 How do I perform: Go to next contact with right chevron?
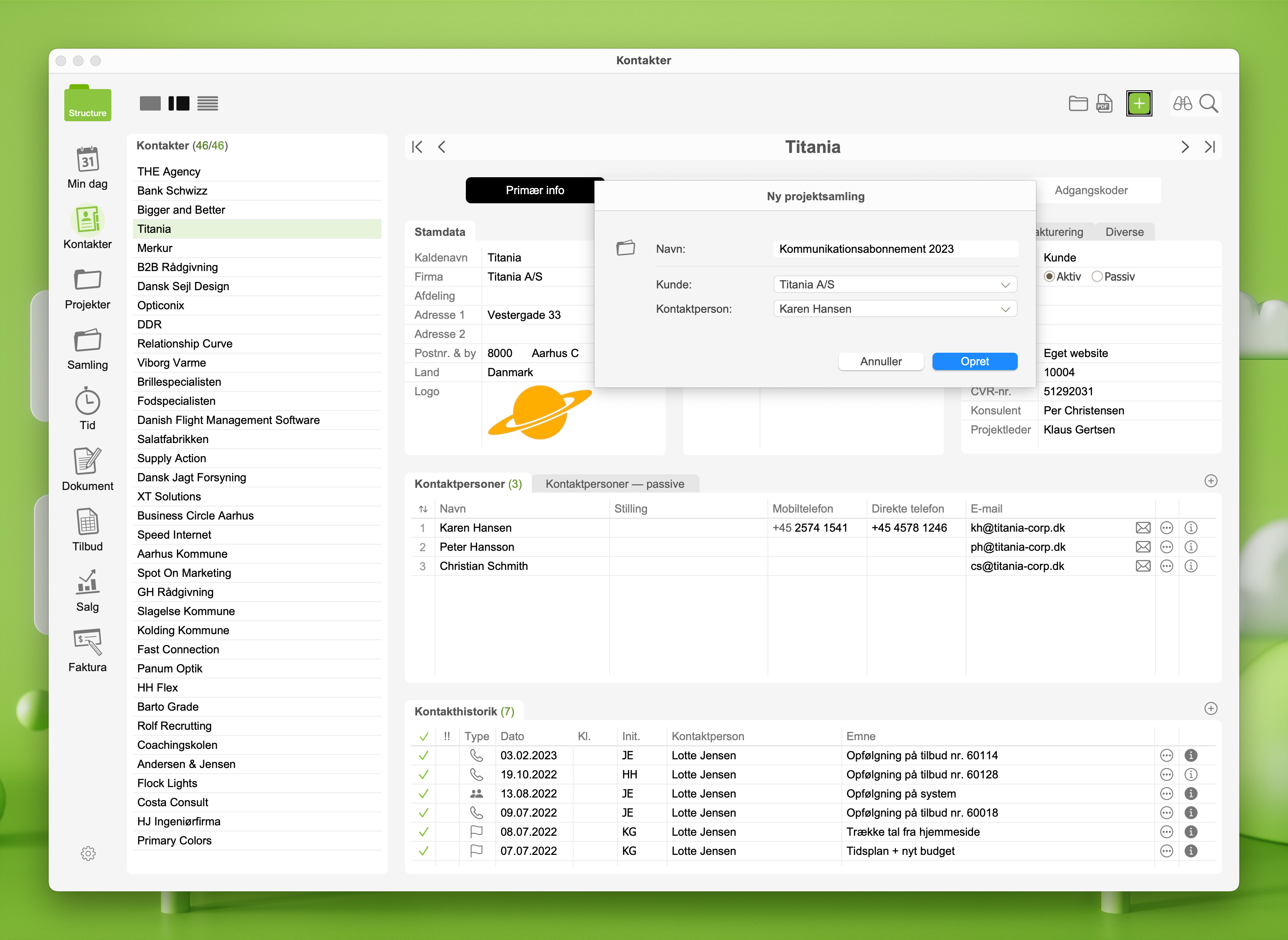[x=1185, y=147]
